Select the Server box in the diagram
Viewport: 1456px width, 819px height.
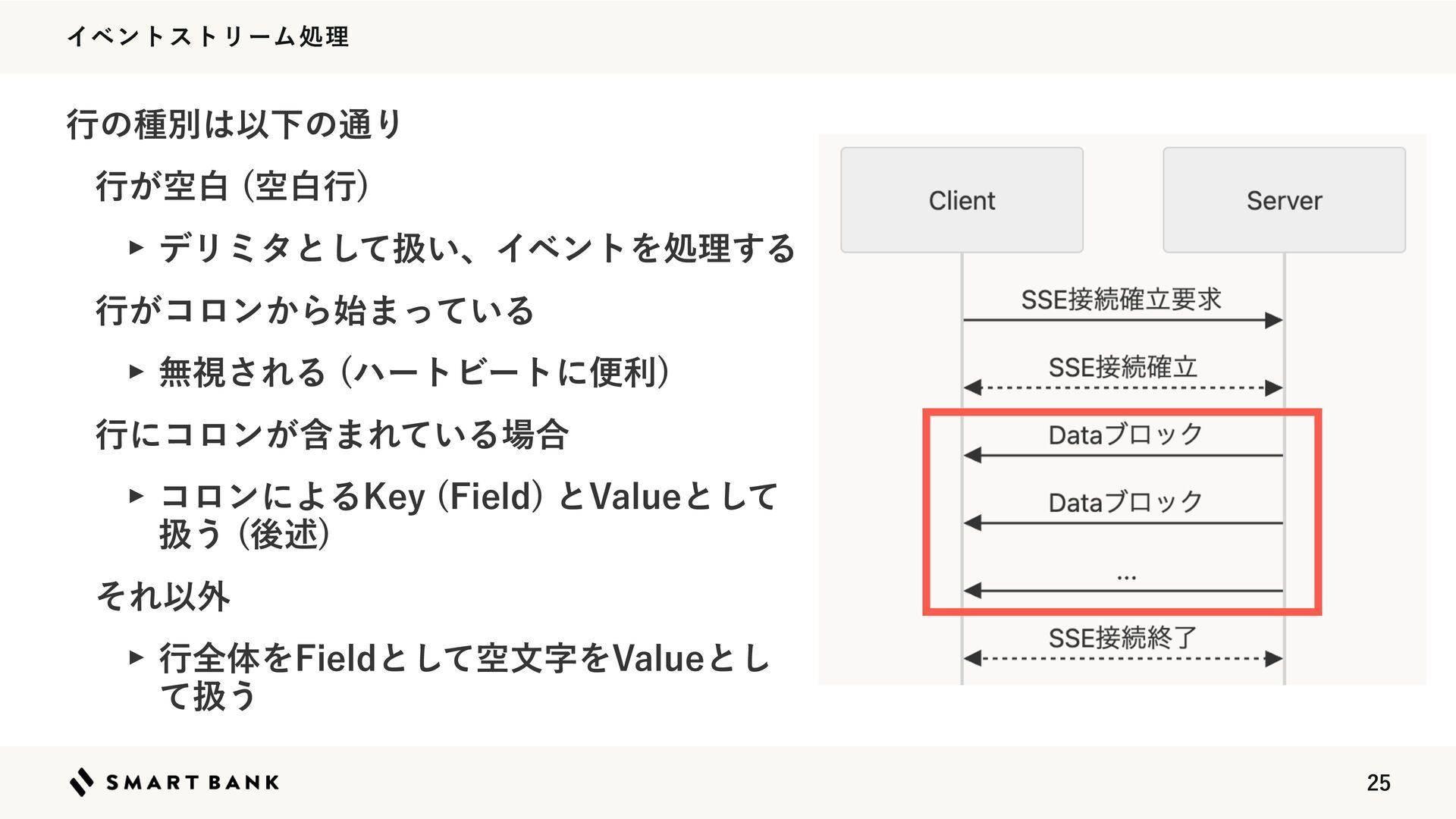(x=1284, y=200)
